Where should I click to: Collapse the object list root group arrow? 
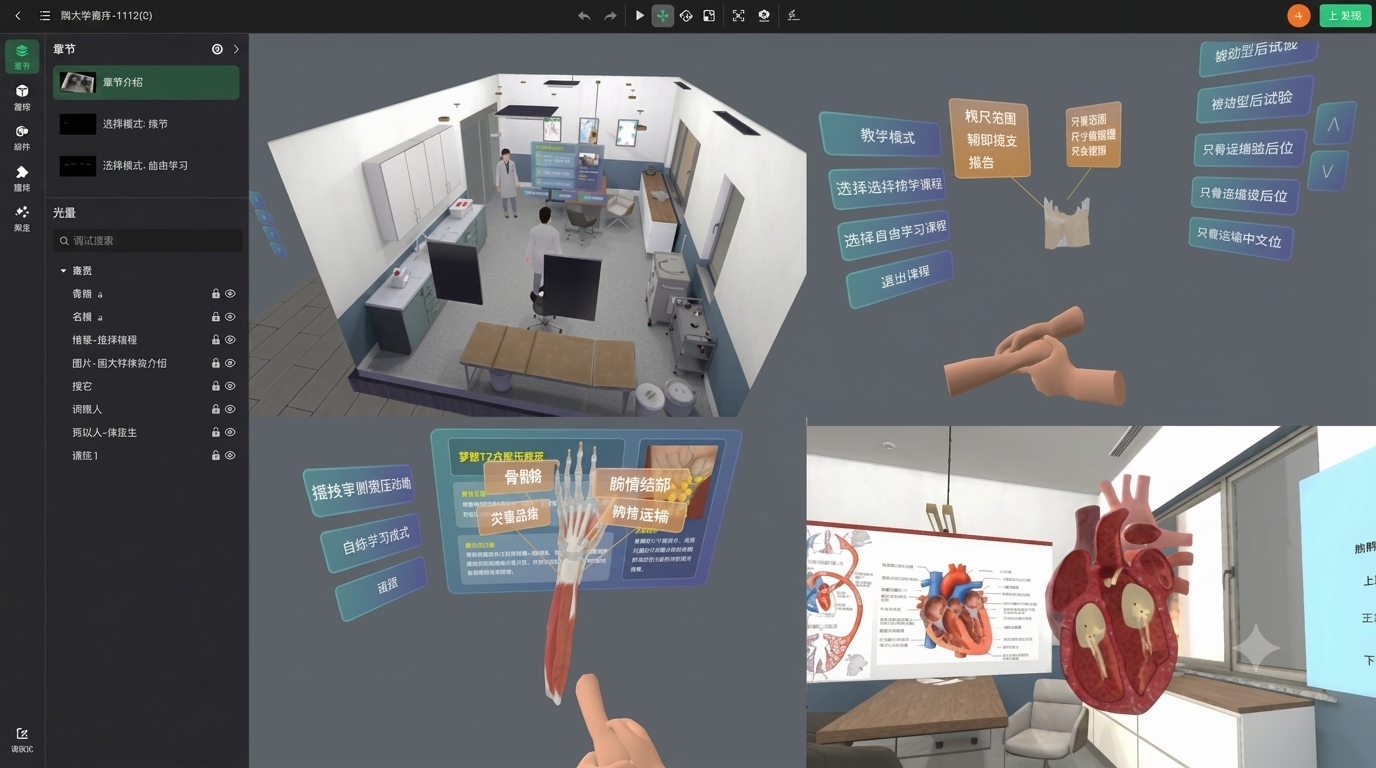tap(63, 271)
